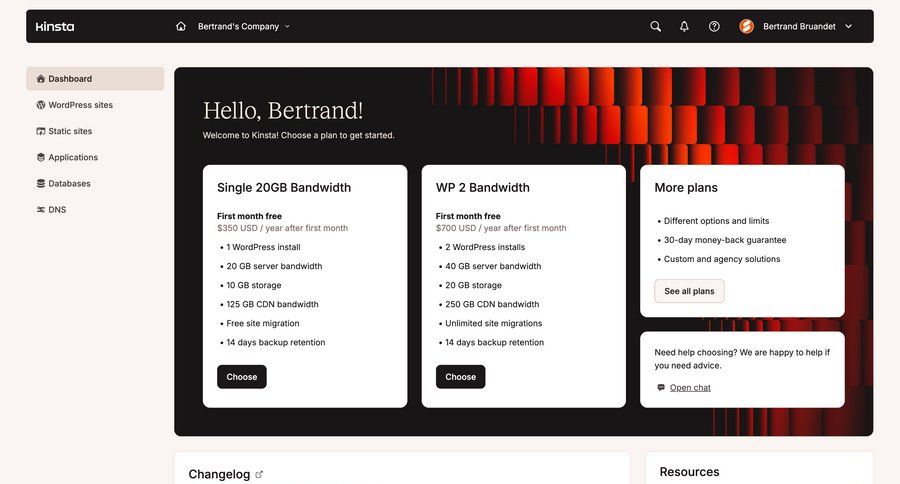
Task: Choose the WP 2 Bandwidth plan
Action: (460, 377)
